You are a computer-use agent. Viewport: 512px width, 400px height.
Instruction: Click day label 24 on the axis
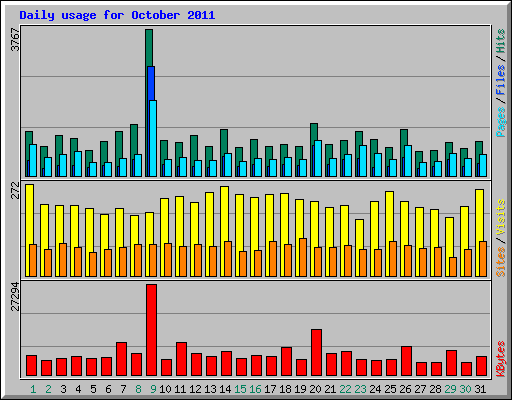pos(375,389)
